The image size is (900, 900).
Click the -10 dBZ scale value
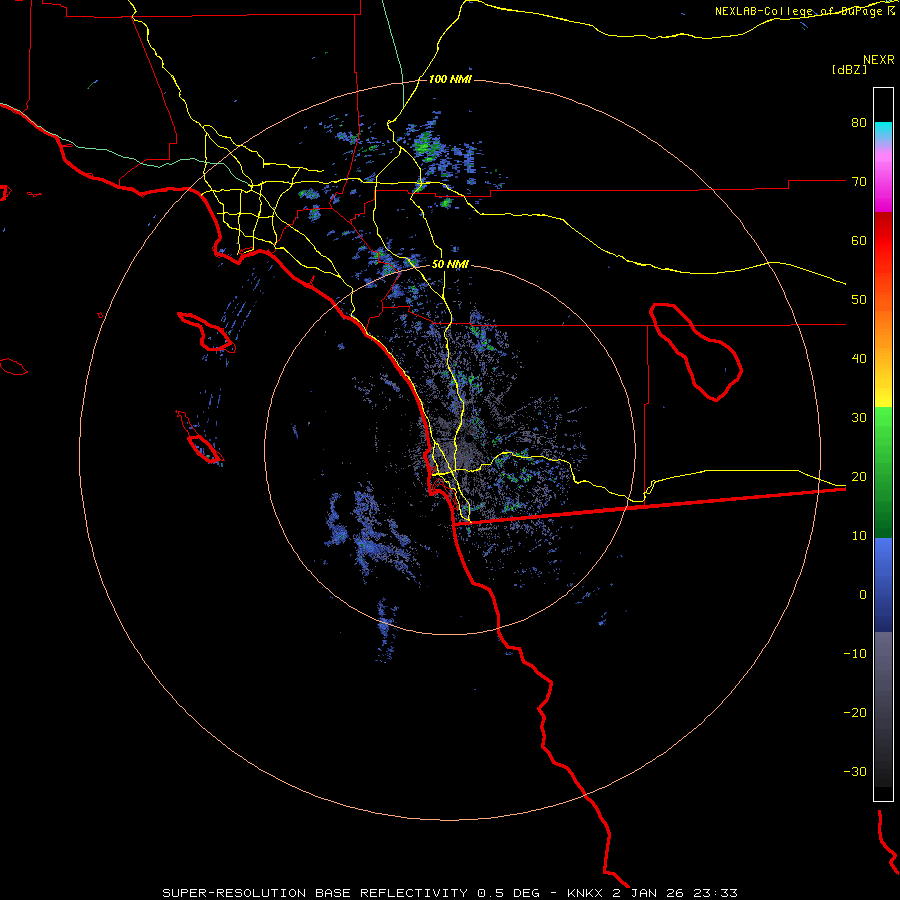tap(855, 654)
